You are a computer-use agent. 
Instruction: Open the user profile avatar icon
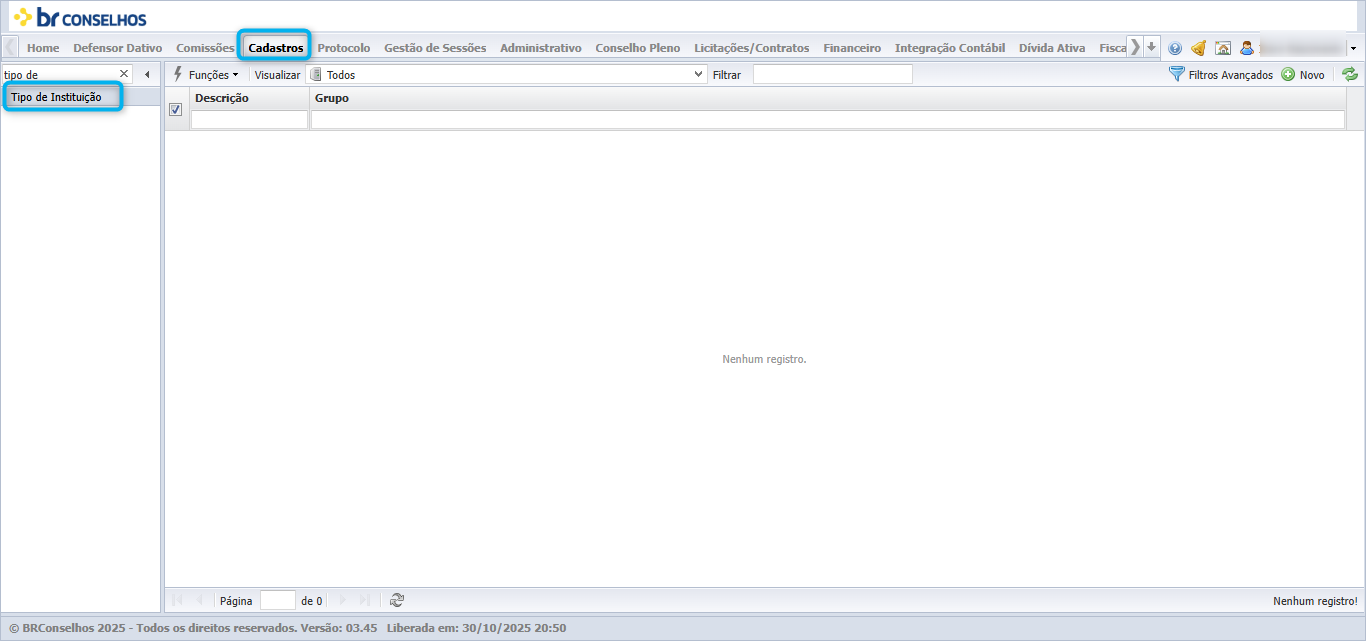[x=1247, y=48]
